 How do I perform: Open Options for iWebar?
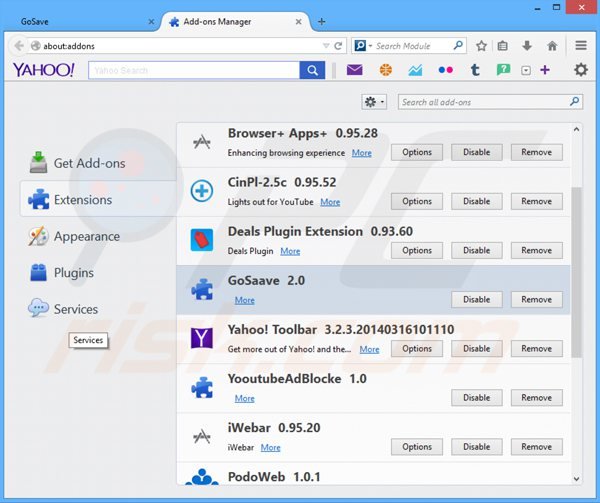417,447
